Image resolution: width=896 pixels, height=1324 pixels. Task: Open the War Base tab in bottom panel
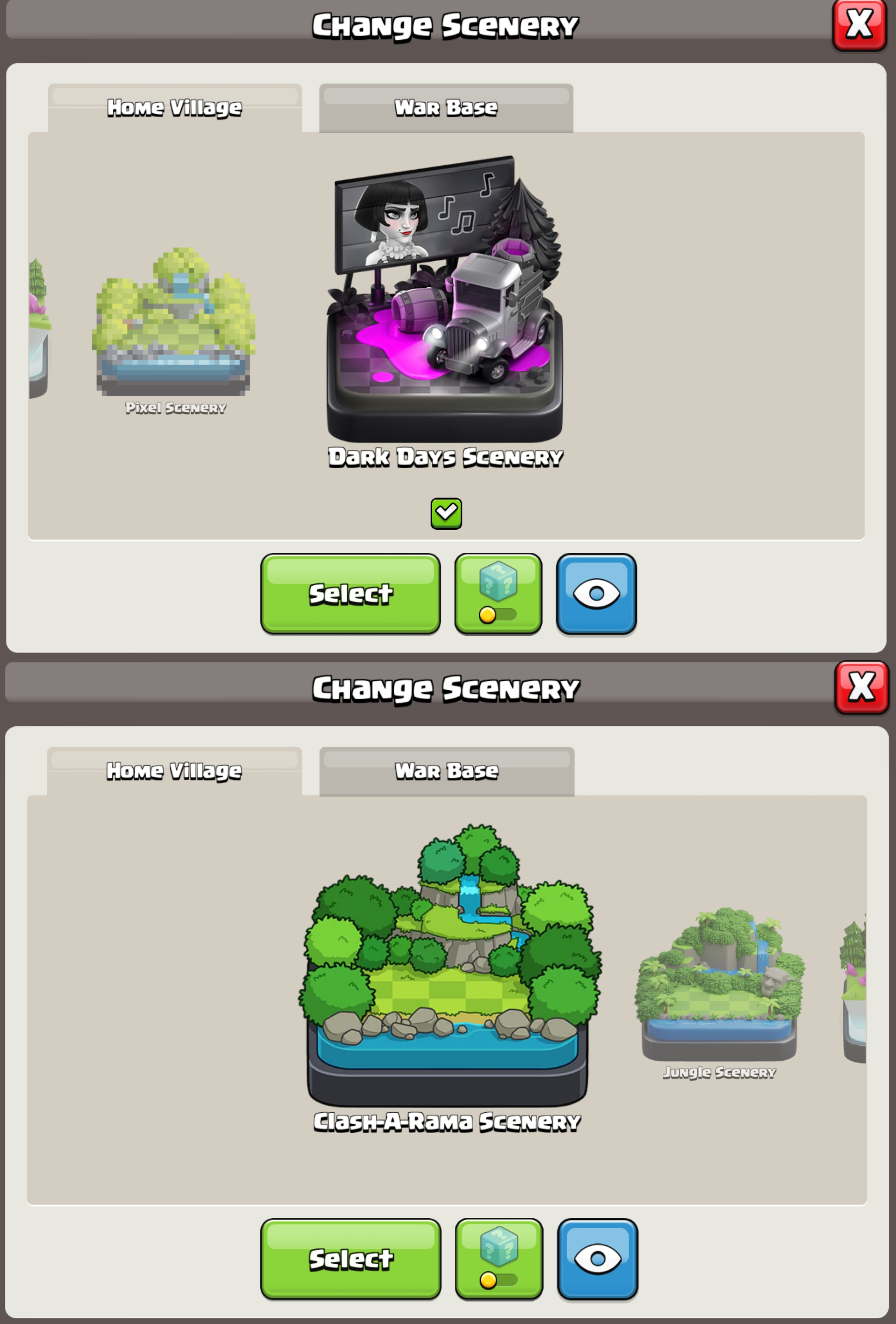[447, 771]
